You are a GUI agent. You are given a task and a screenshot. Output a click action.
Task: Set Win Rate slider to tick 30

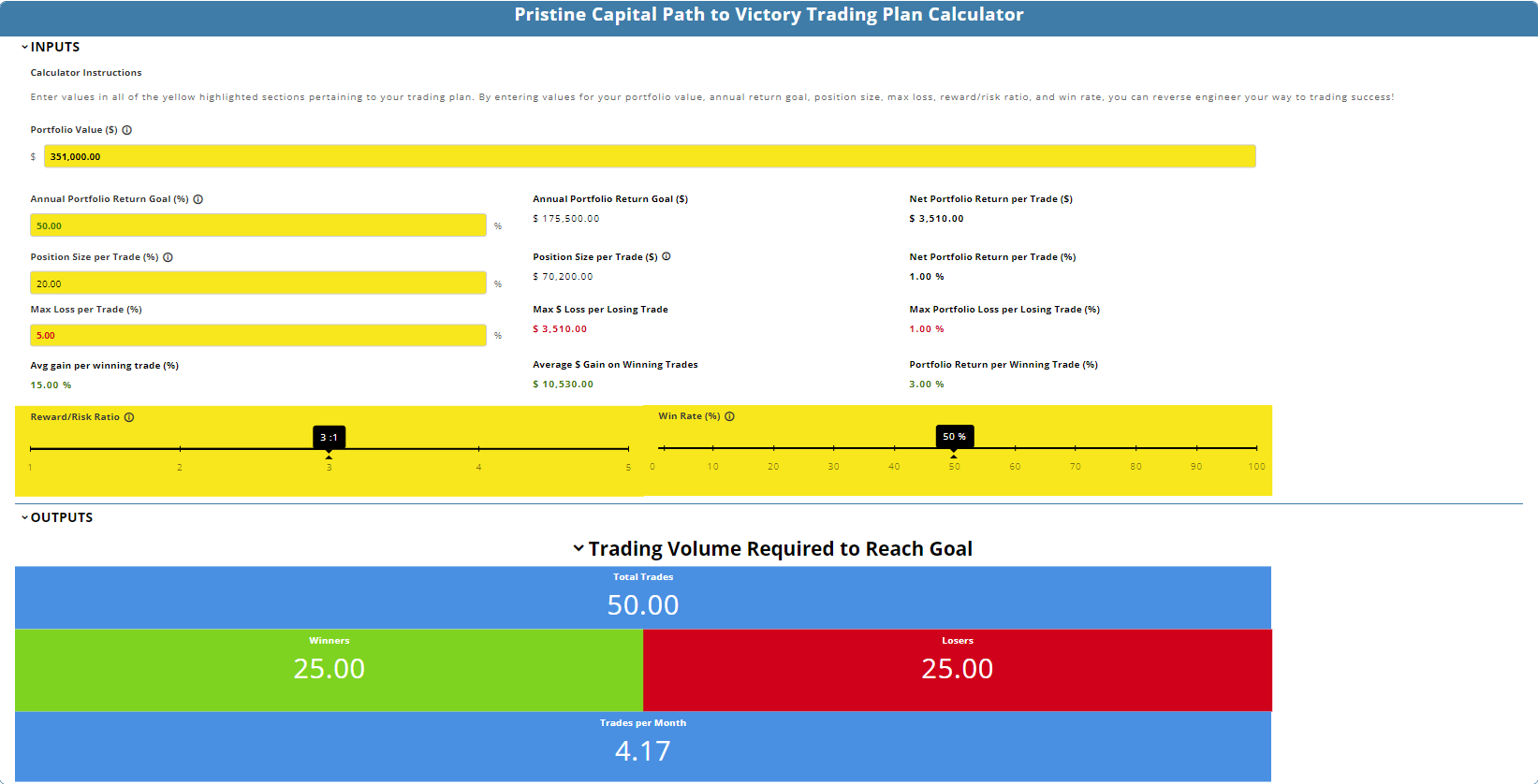tap(833, 448)
